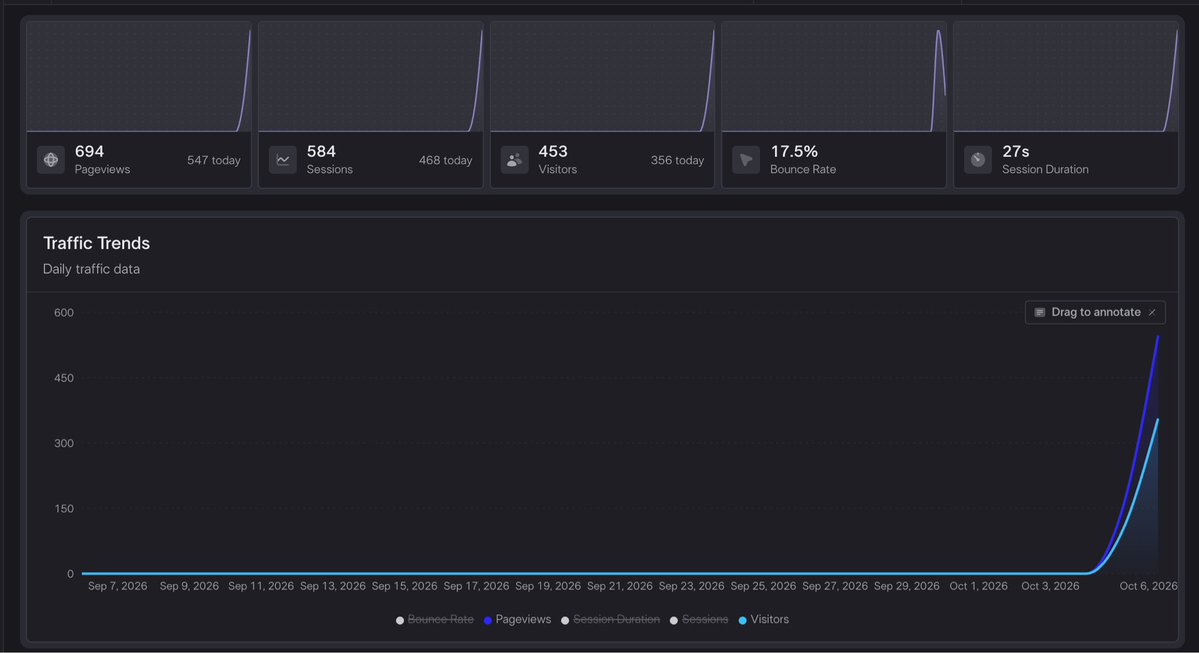The width and height of the screenshot is (1199, 653).
Task: Click the 453 Visitors total
Action: 553,151
